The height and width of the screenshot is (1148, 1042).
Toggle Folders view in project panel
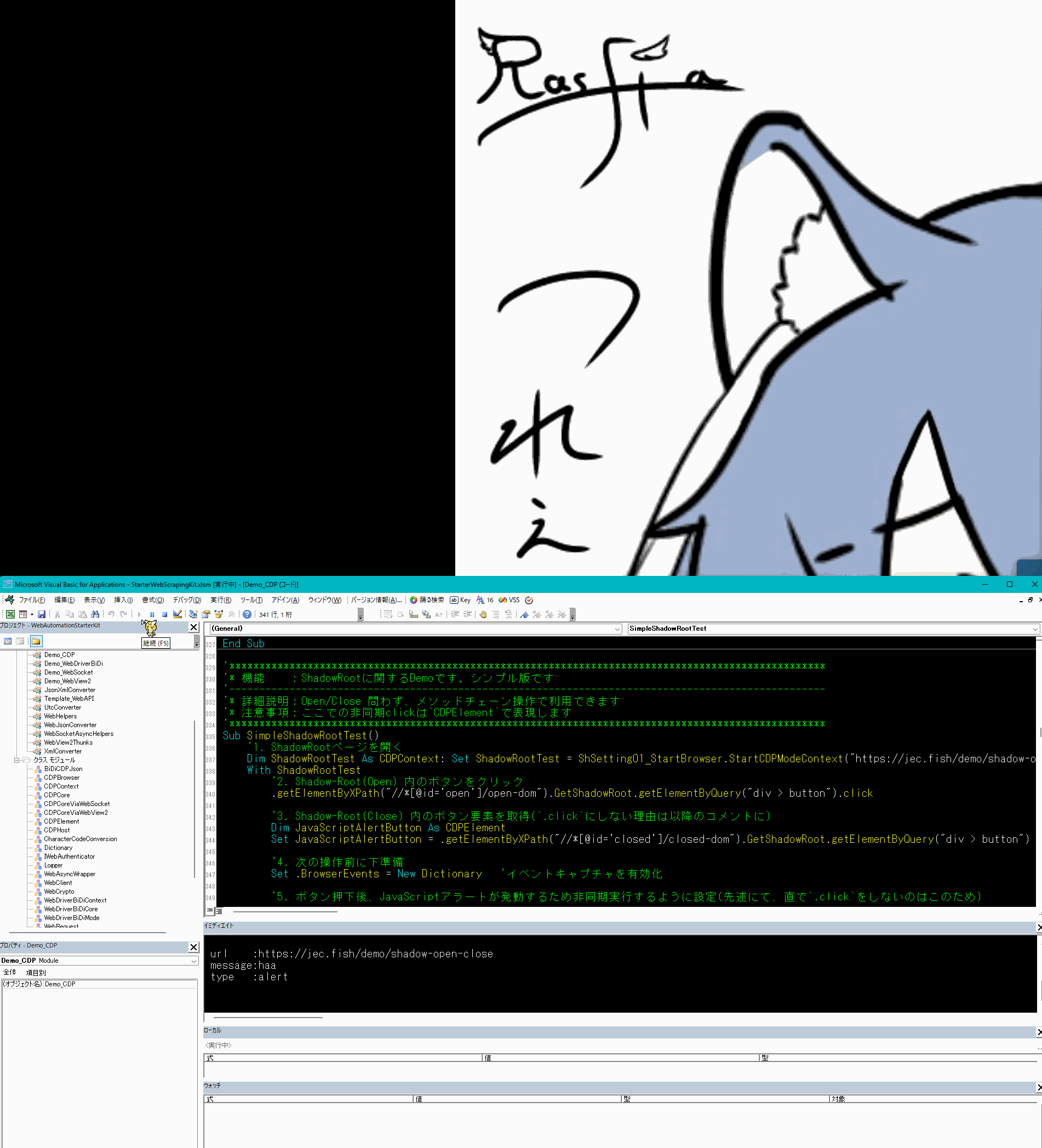[x=37, y=641]
